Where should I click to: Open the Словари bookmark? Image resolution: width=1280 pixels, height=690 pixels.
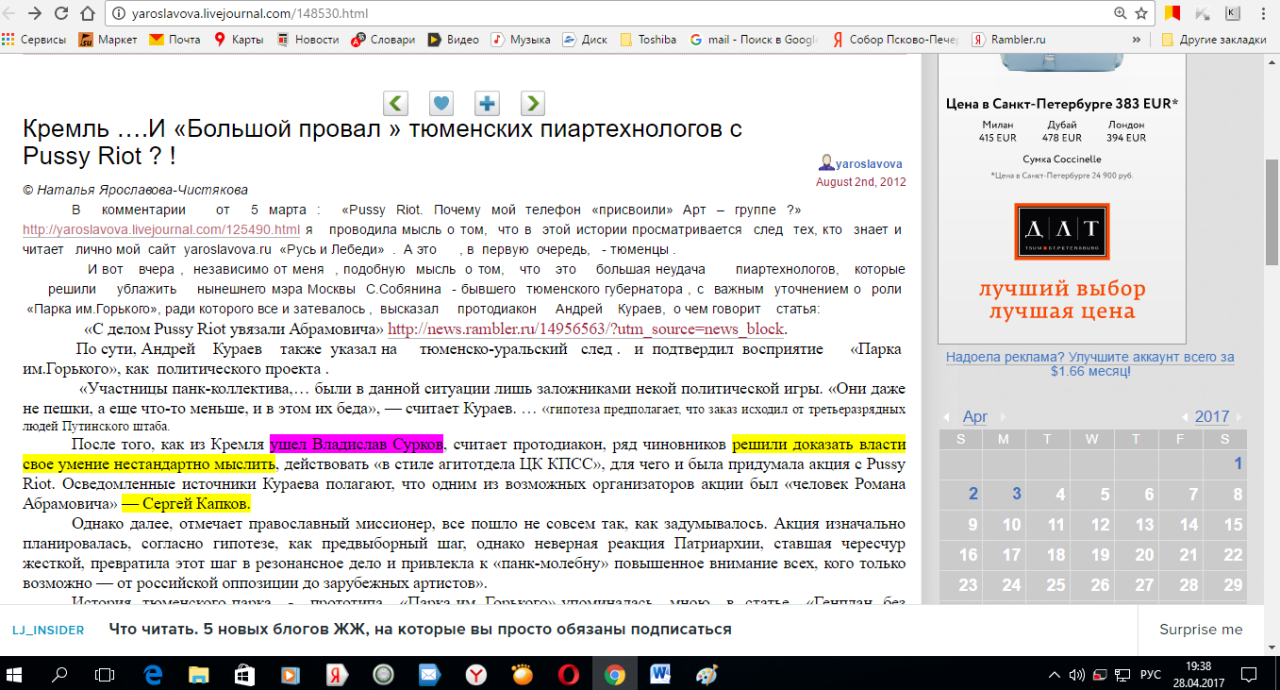pyautogui.click(x=383, y=40)
